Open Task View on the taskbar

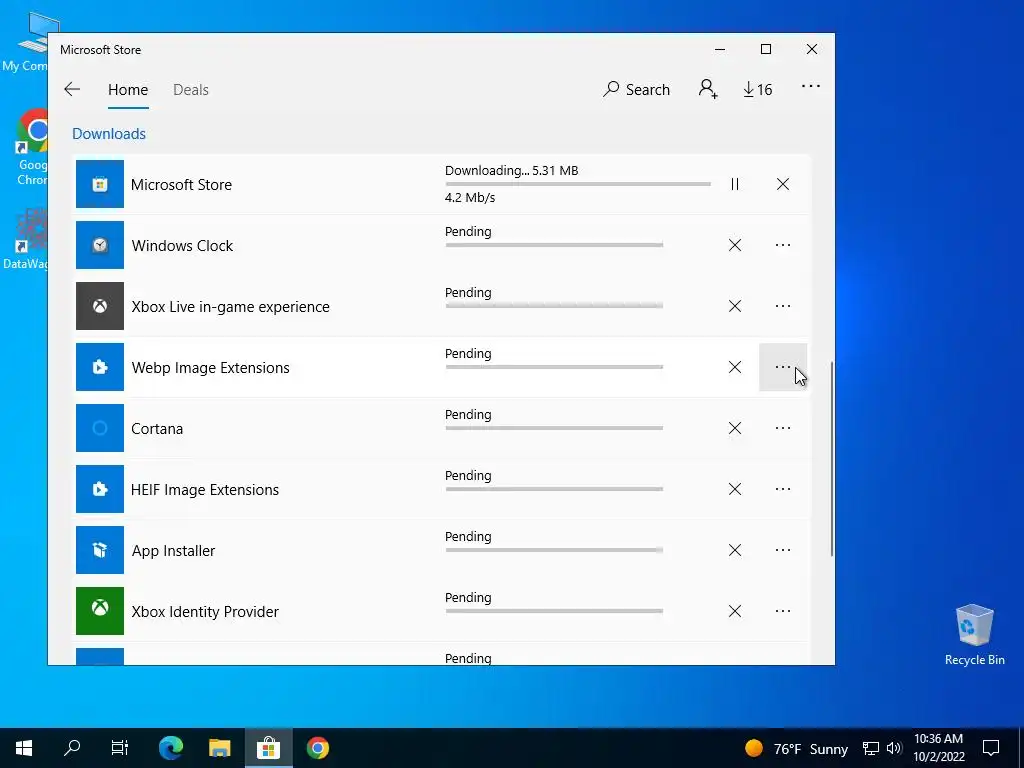tap(120, 748)
